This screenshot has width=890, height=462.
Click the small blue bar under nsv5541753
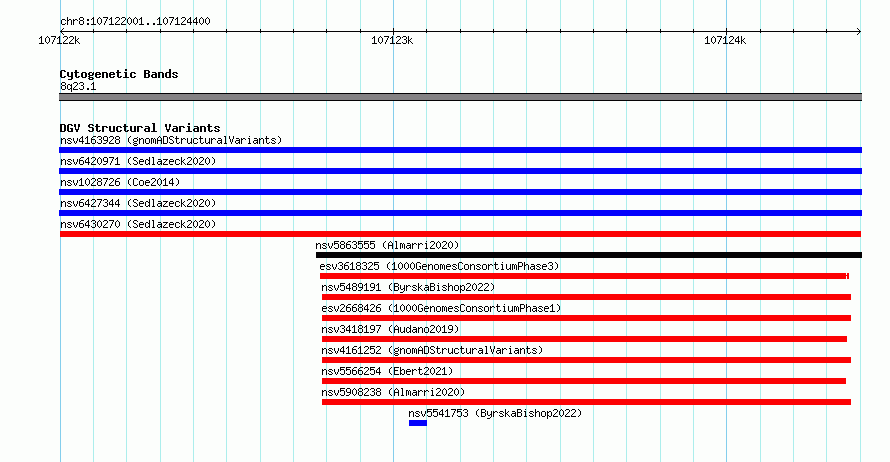[x=418, y=423]
